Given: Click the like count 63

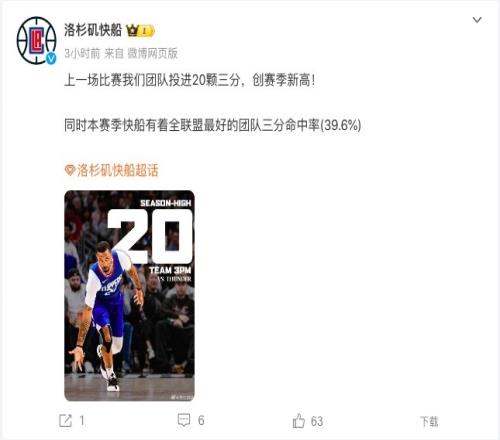Looking at the screenshot, I should tap(317, 421).
